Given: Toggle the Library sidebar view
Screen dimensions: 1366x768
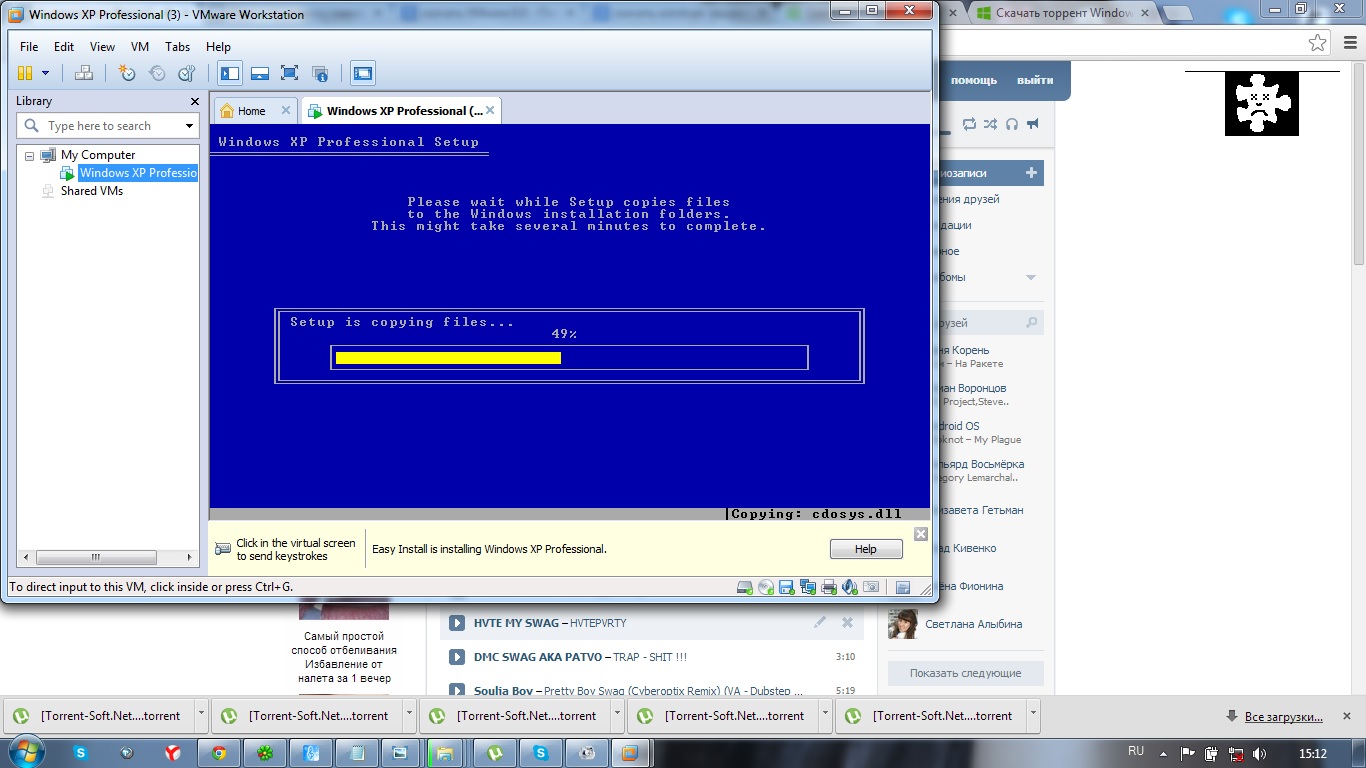Looking at the screenshot, I should 230,73.
